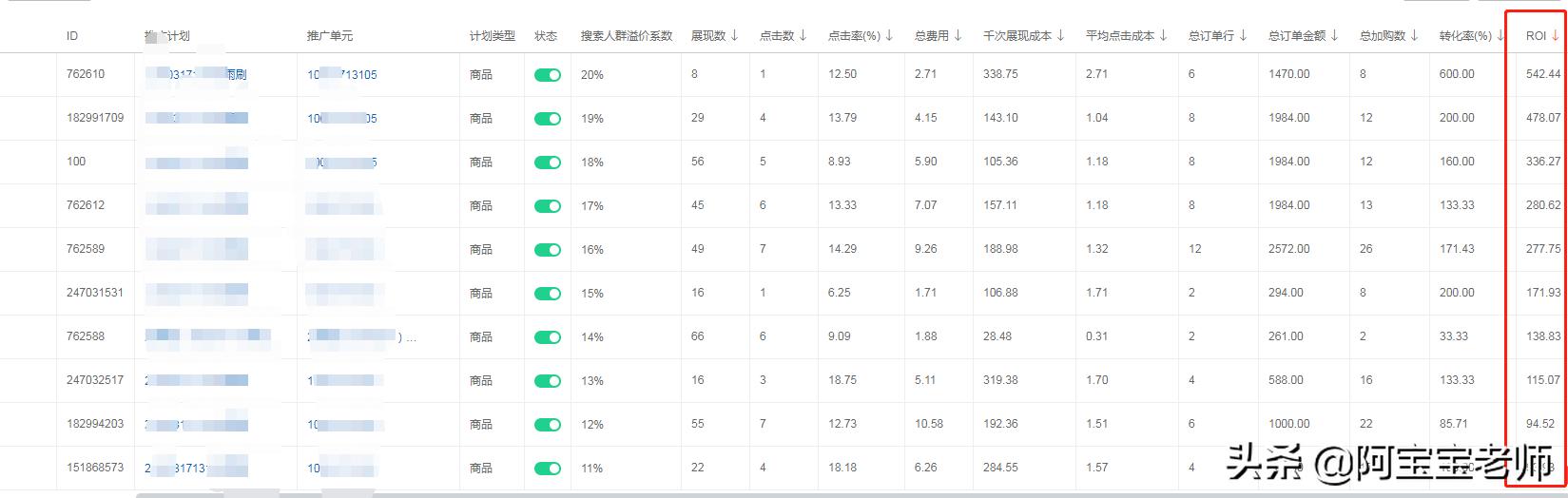1568x498 pixels.
Task: Open 推广单元 link in row 762588
Action: coord(361,336)
